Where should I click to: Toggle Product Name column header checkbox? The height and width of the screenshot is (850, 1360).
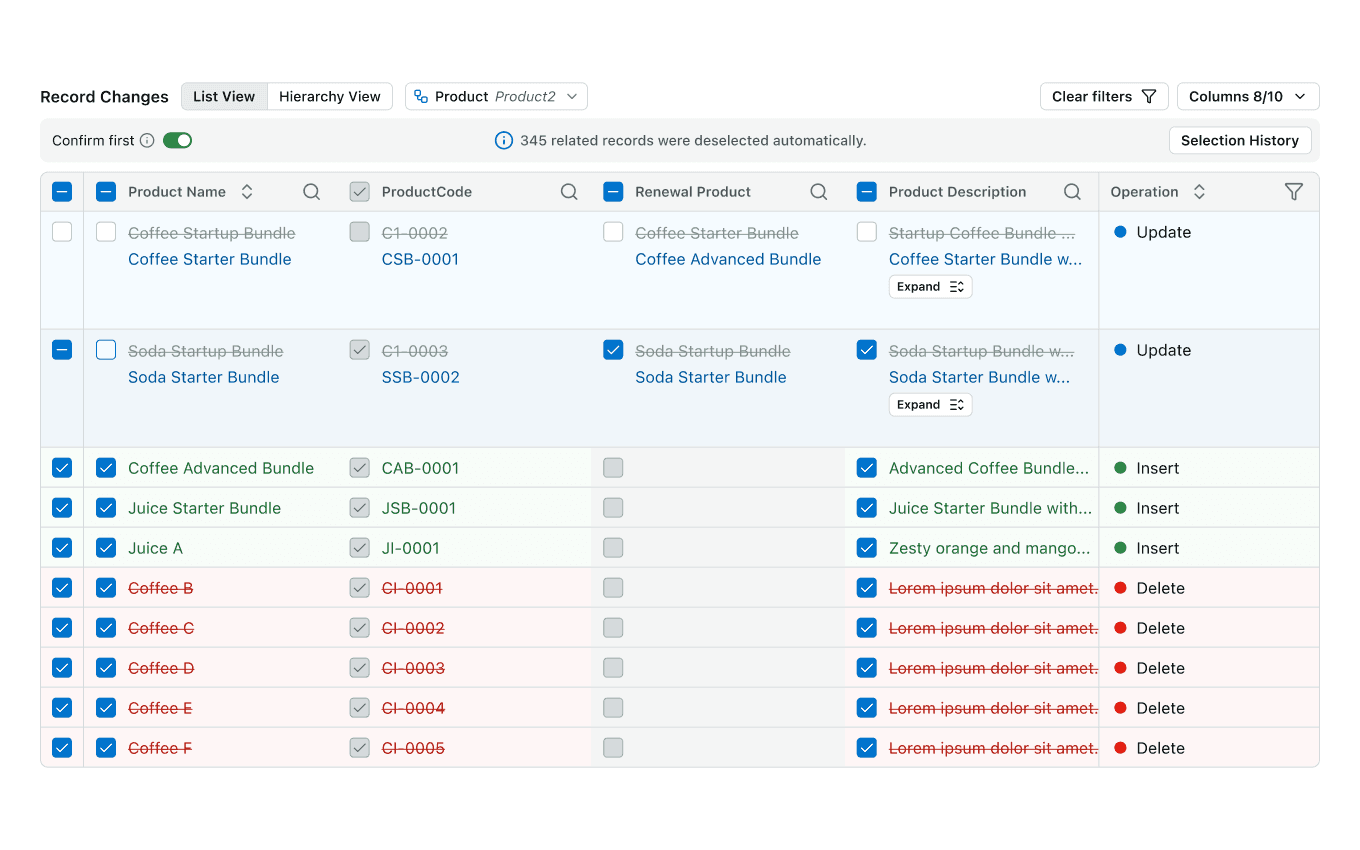click(x=106, y=192)
